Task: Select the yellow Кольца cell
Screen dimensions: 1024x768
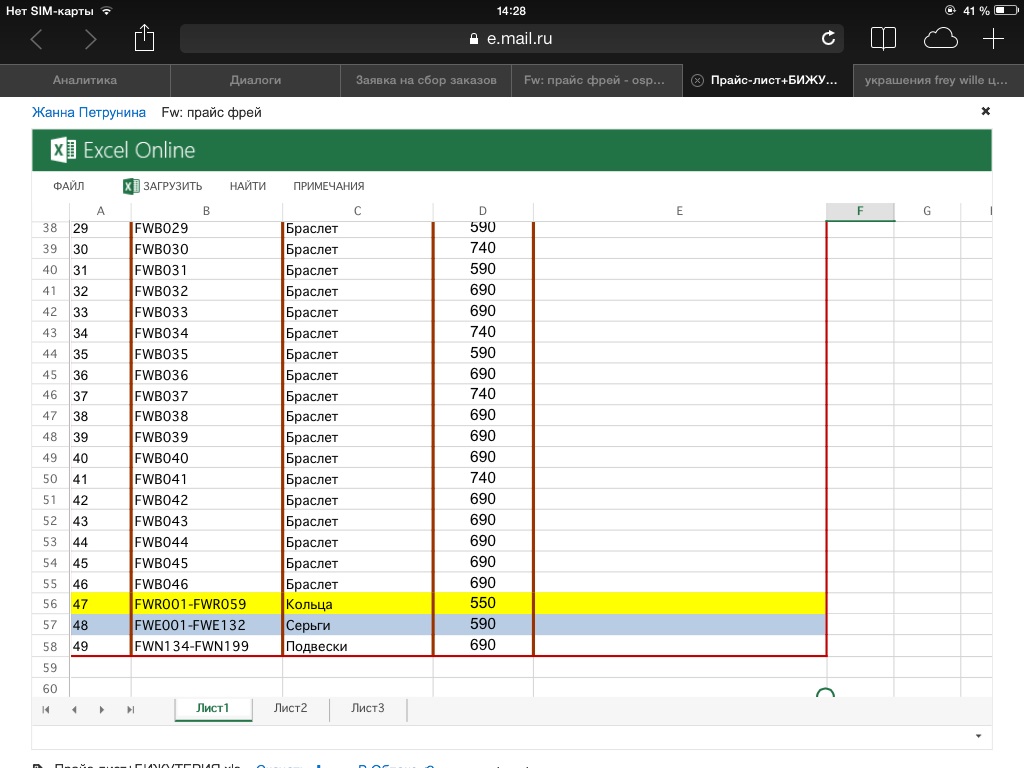Action: click(357, 604)
